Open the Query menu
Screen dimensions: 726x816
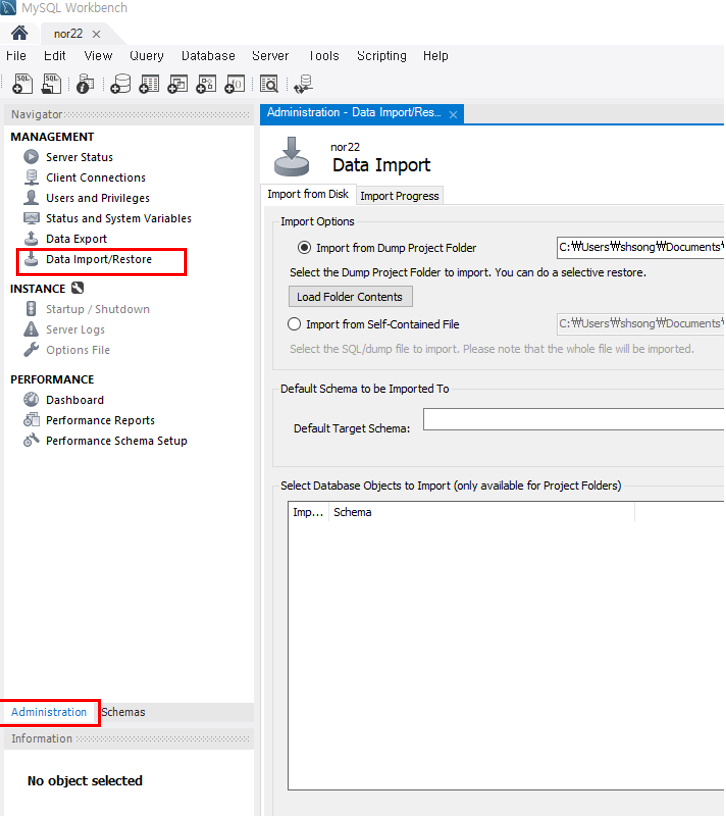pyautogui.click(x=146, y=56)
